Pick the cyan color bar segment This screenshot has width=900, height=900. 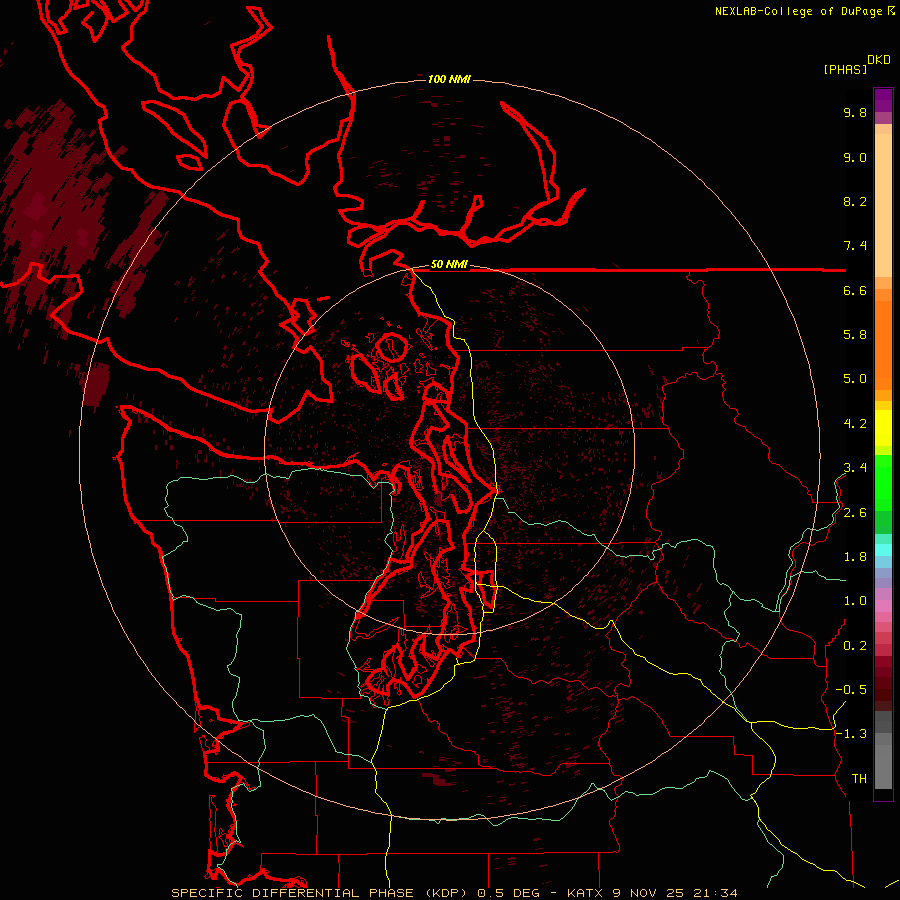pos(883,550)
